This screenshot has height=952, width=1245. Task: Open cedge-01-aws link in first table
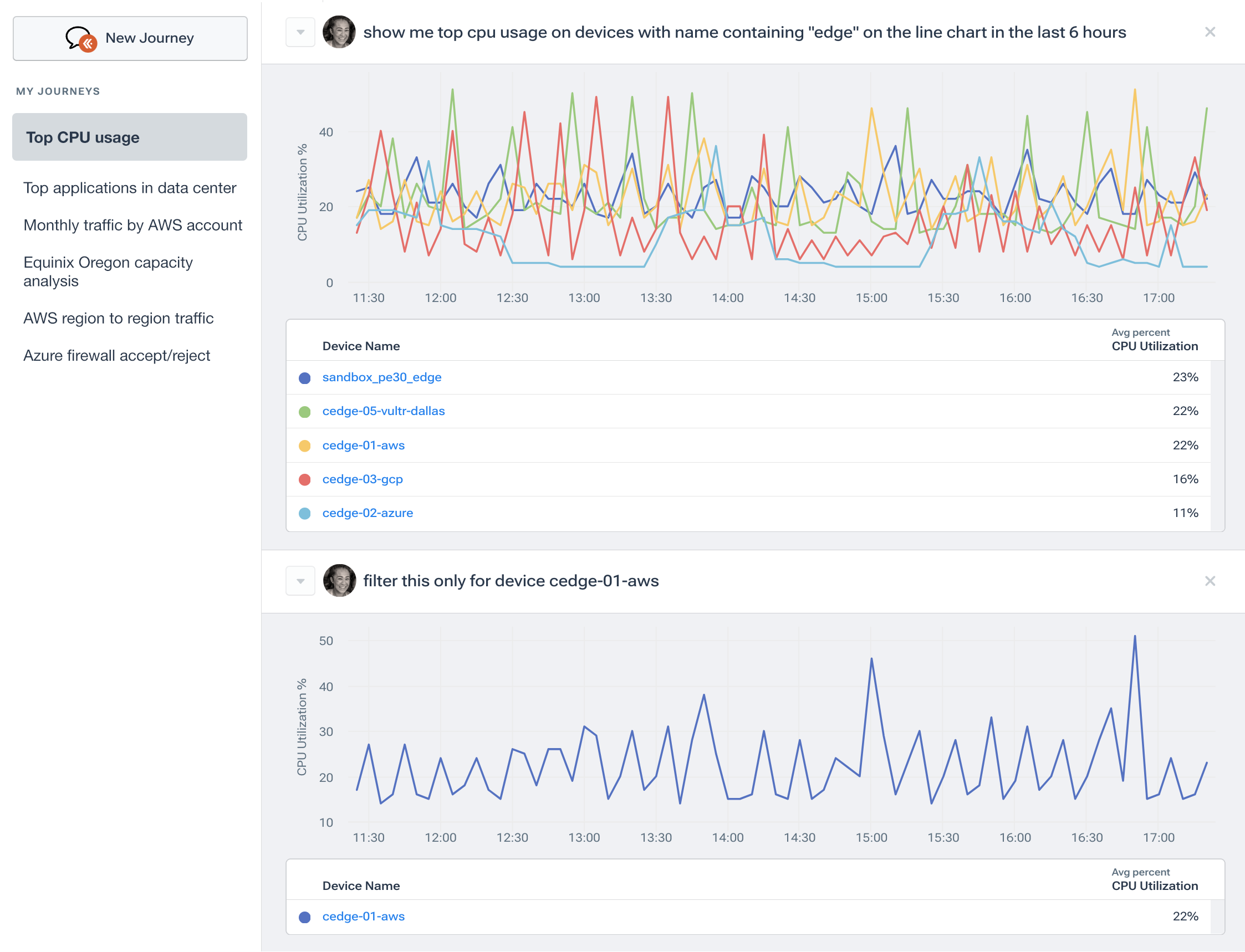tap(364, 446)
